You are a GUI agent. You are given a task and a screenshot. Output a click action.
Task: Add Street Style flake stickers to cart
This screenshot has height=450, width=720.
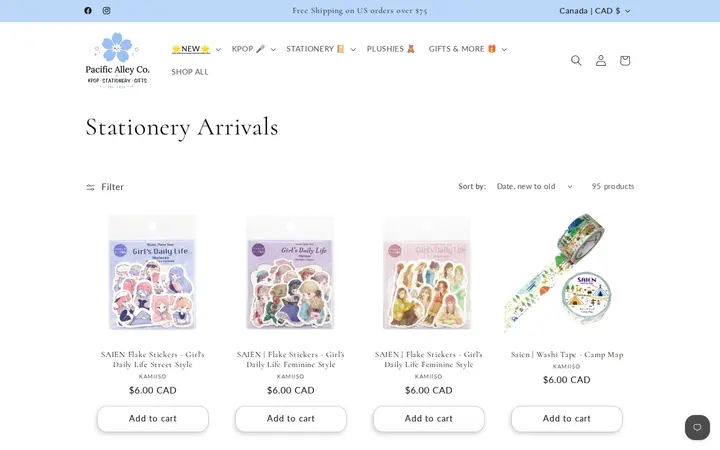click(153, 419)
